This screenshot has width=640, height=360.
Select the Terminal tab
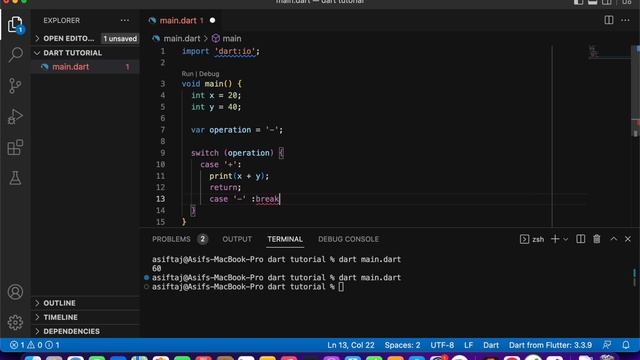285,239
